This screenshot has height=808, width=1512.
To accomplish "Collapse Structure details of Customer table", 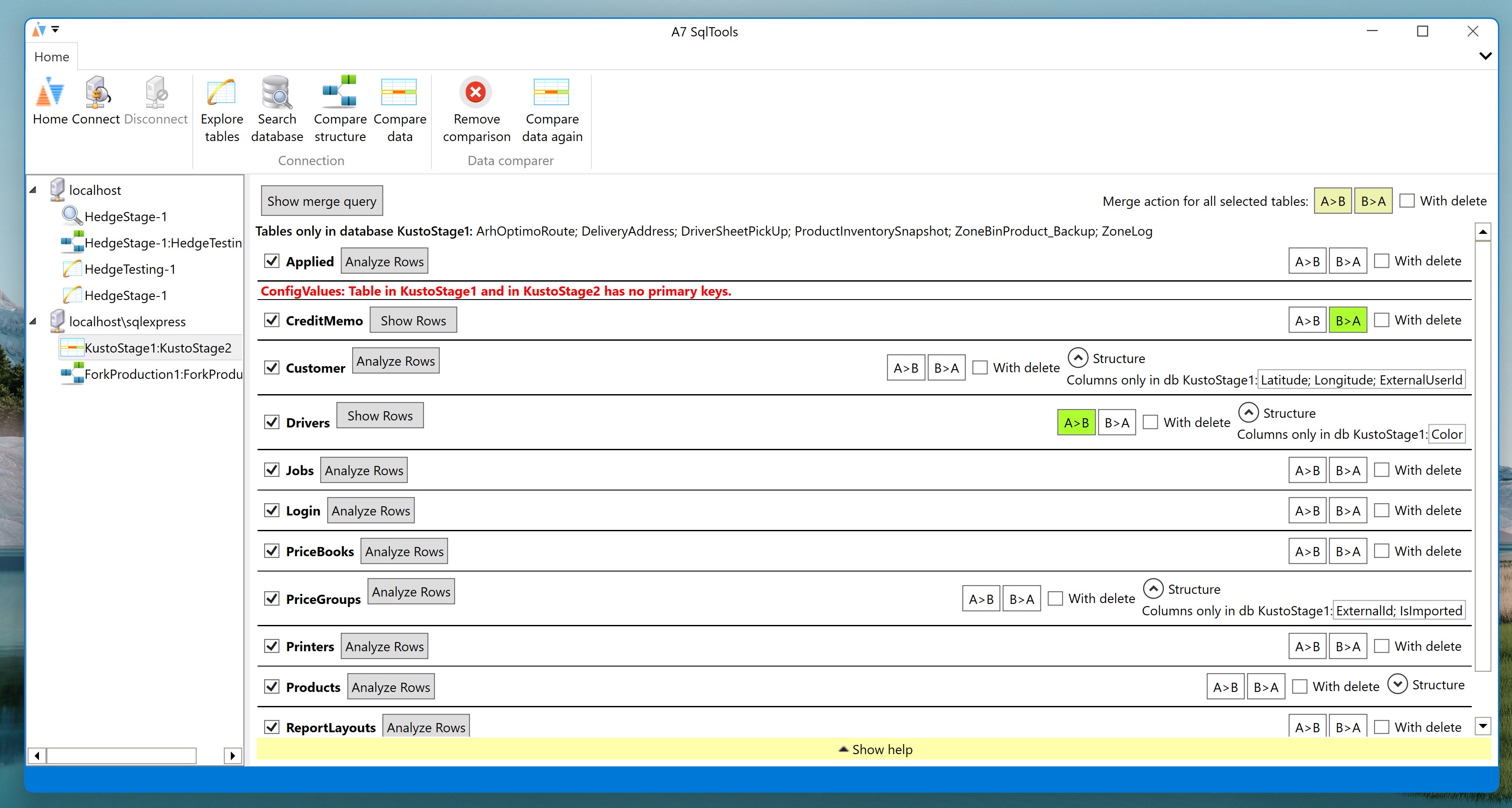I will tap(1077, 358).
